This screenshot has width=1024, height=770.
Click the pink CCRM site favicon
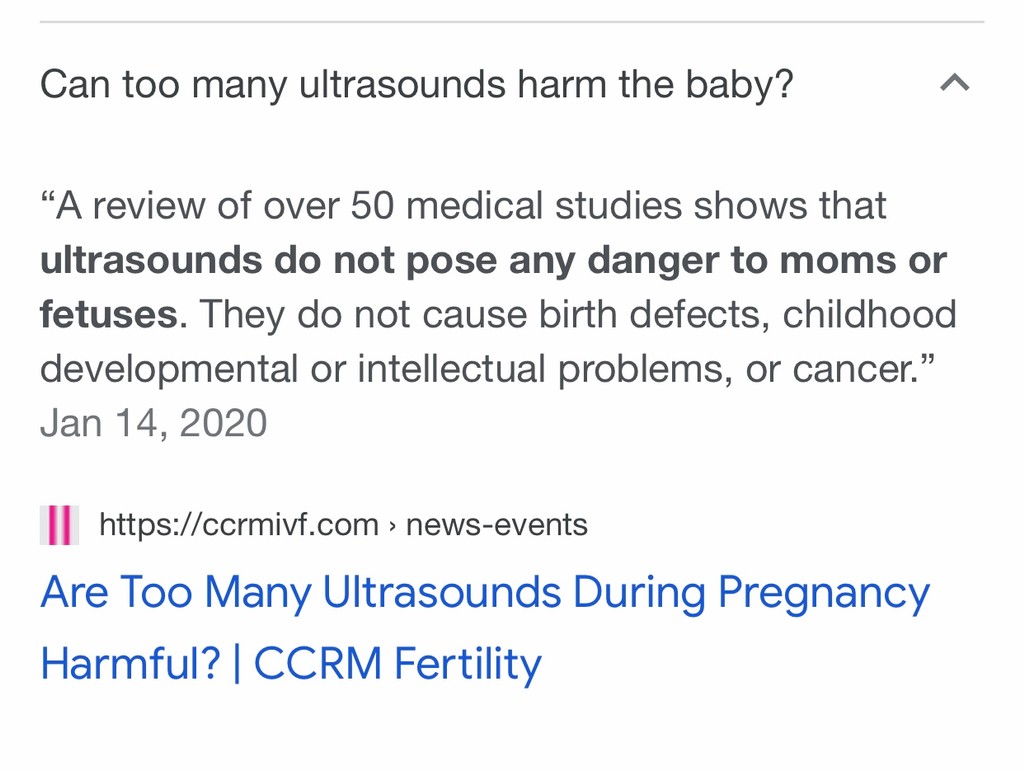pyautogui.click(x=59, y=524)
